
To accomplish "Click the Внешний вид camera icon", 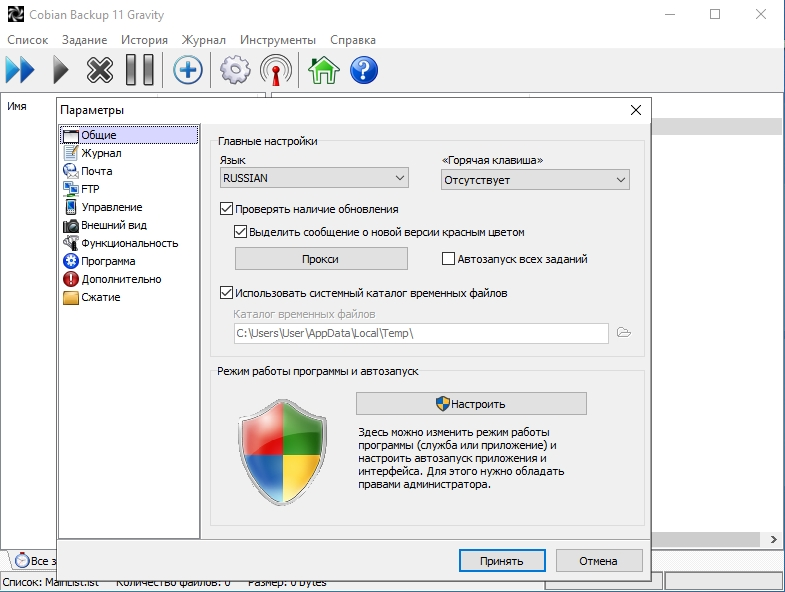I will 71,225.
